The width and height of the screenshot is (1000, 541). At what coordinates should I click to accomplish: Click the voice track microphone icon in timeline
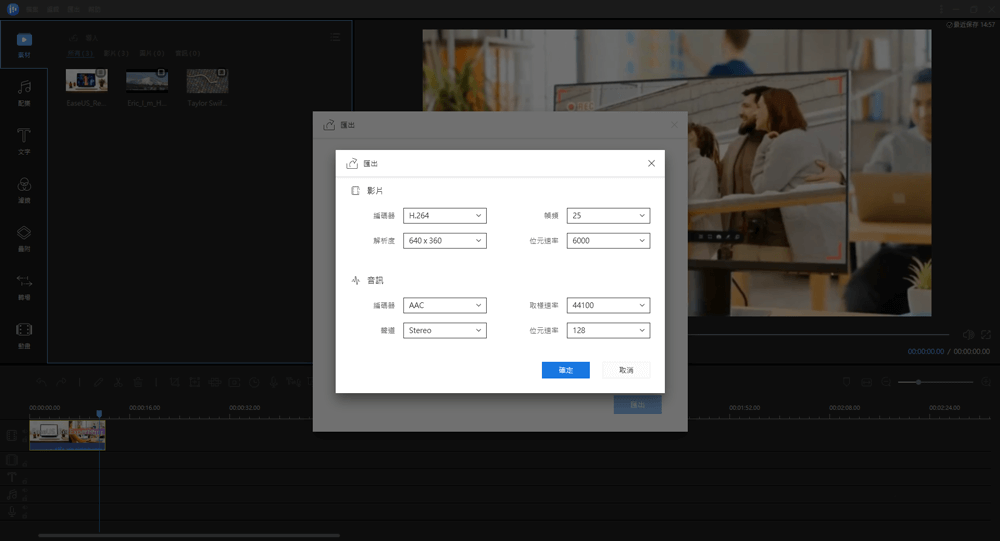coord(11,512)
